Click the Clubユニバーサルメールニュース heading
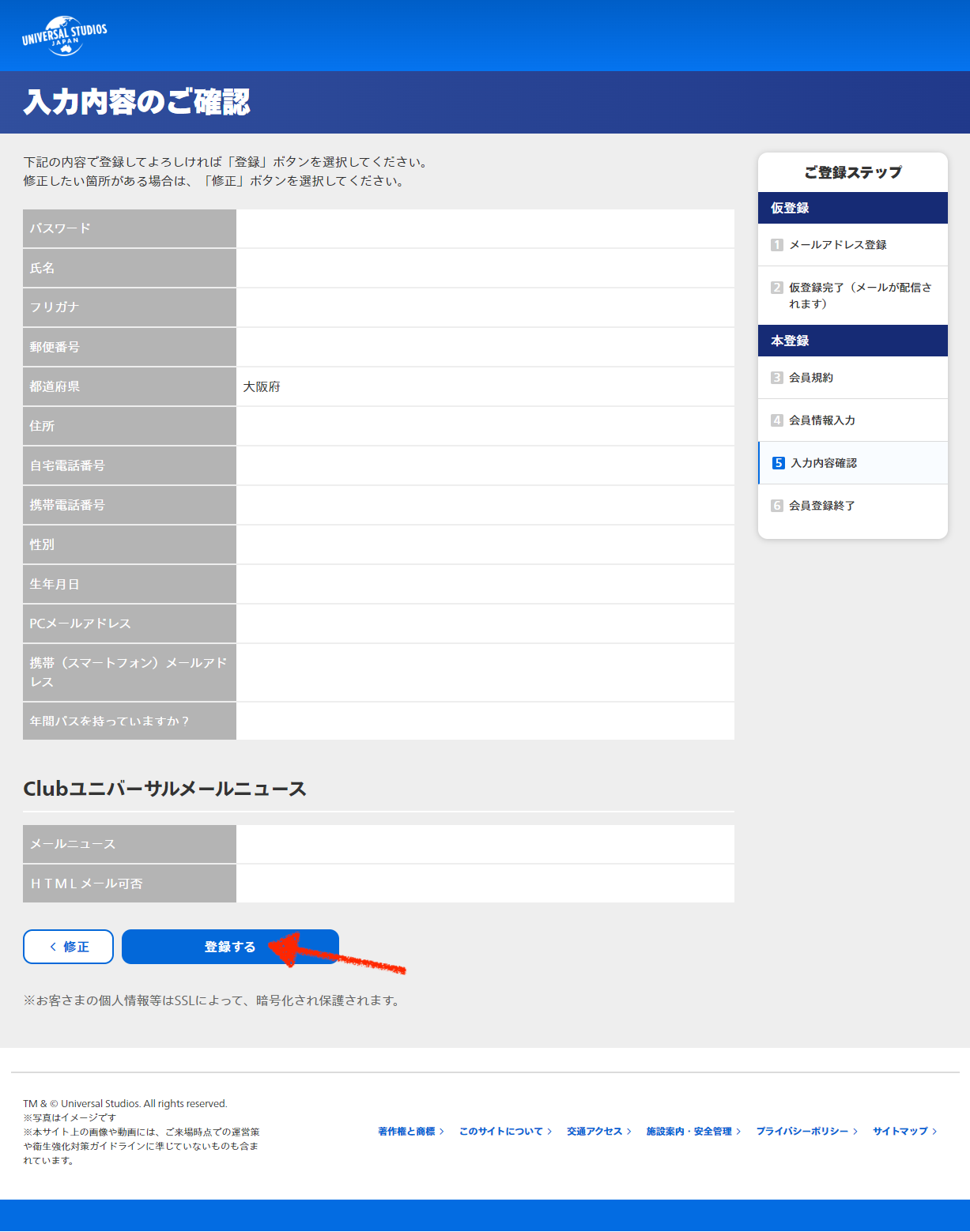The height and width of the screenshot is (1232, 970). click(165, 789)
